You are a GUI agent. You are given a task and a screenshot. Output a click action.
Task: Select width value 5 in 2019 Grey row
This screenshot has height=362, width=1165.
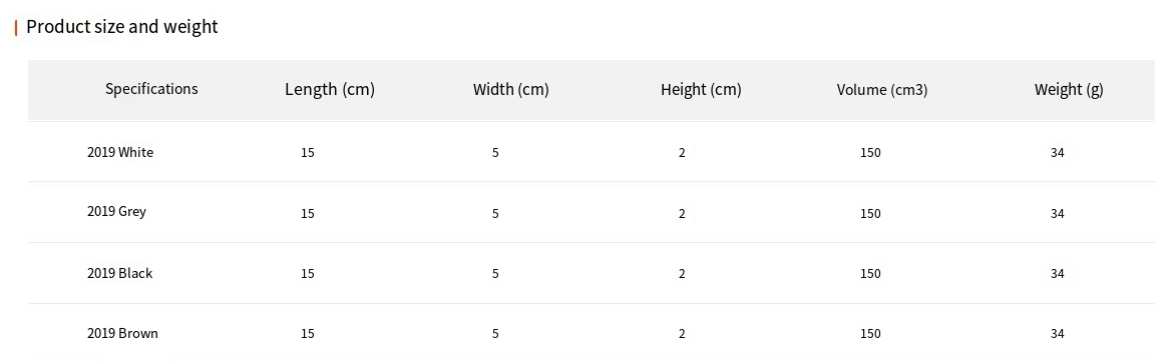click(x=495, y=214)
